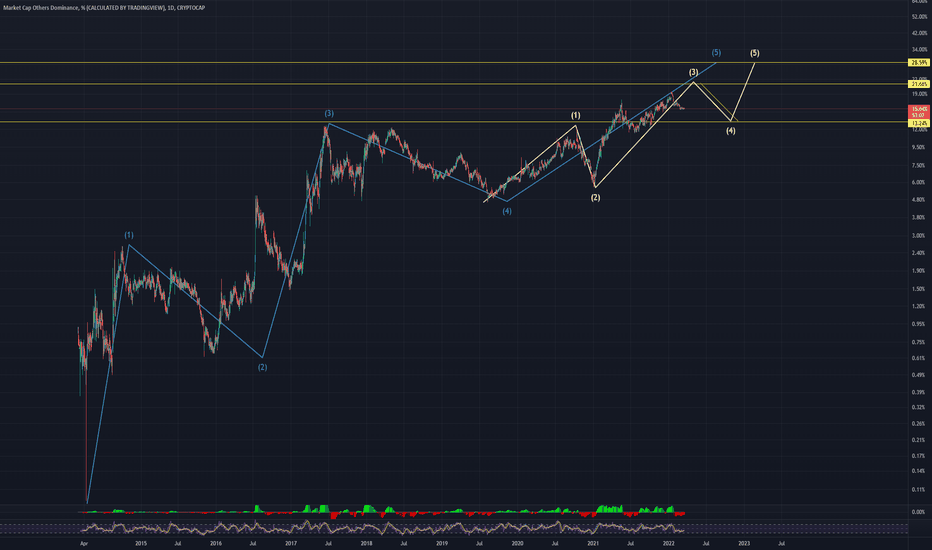Click the 52.00% price axis label
This screenshot has height=550, width=932.
[x=919, y=17]
